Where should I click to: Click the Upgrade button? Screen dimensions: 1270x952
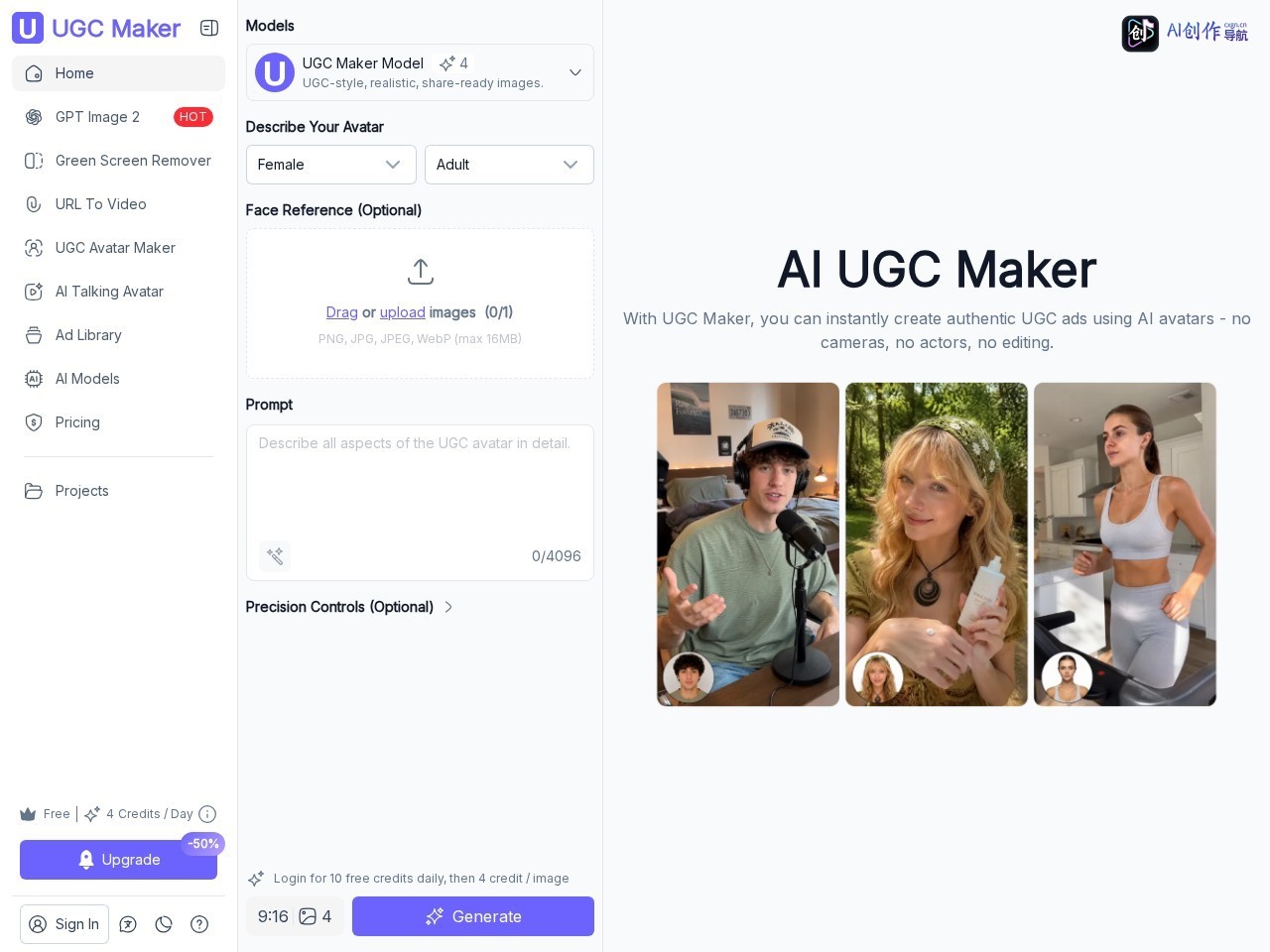coord(118,860)
